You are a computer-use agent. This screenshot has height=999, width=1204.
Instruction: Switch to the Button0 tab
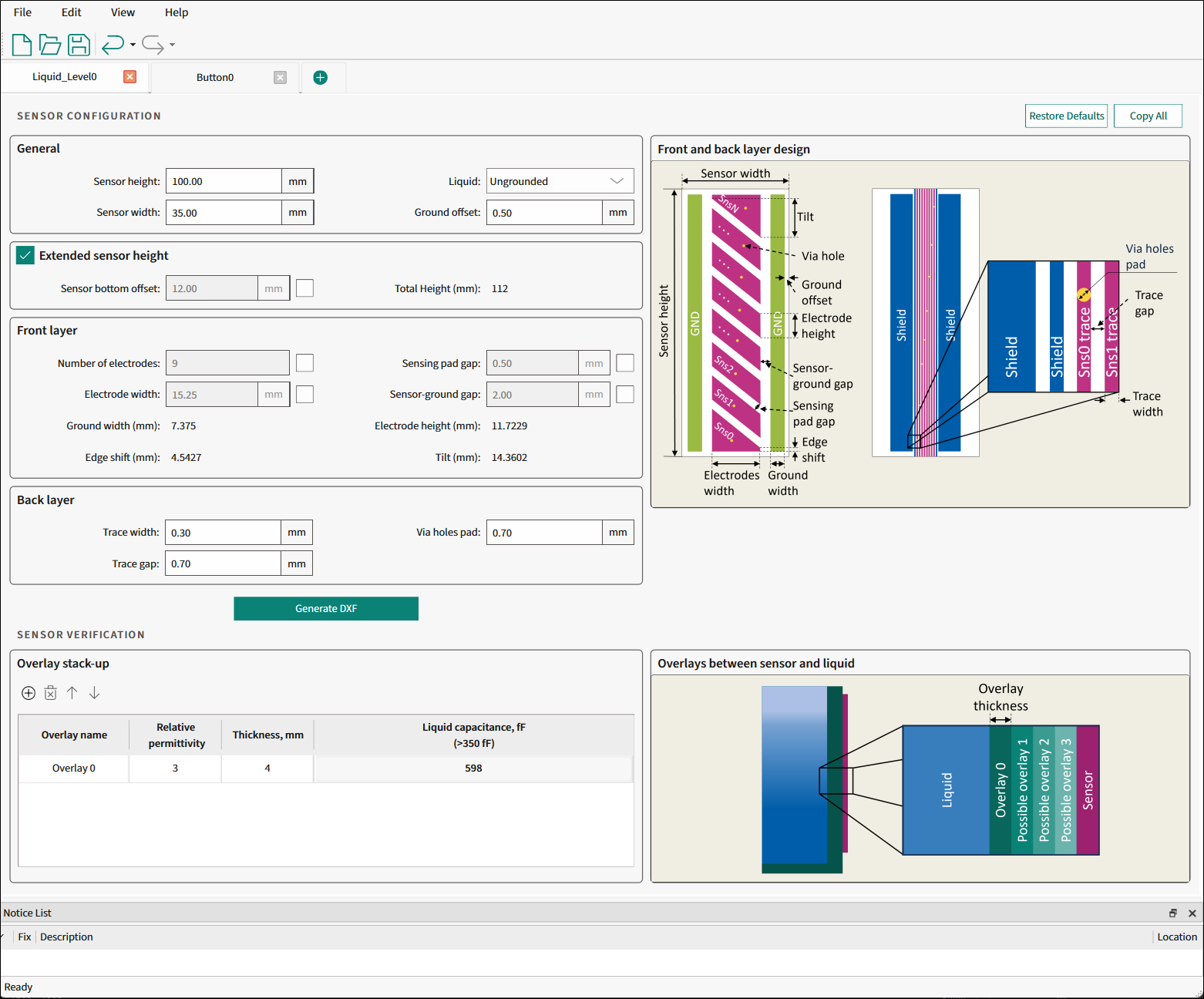click(215, 77)
